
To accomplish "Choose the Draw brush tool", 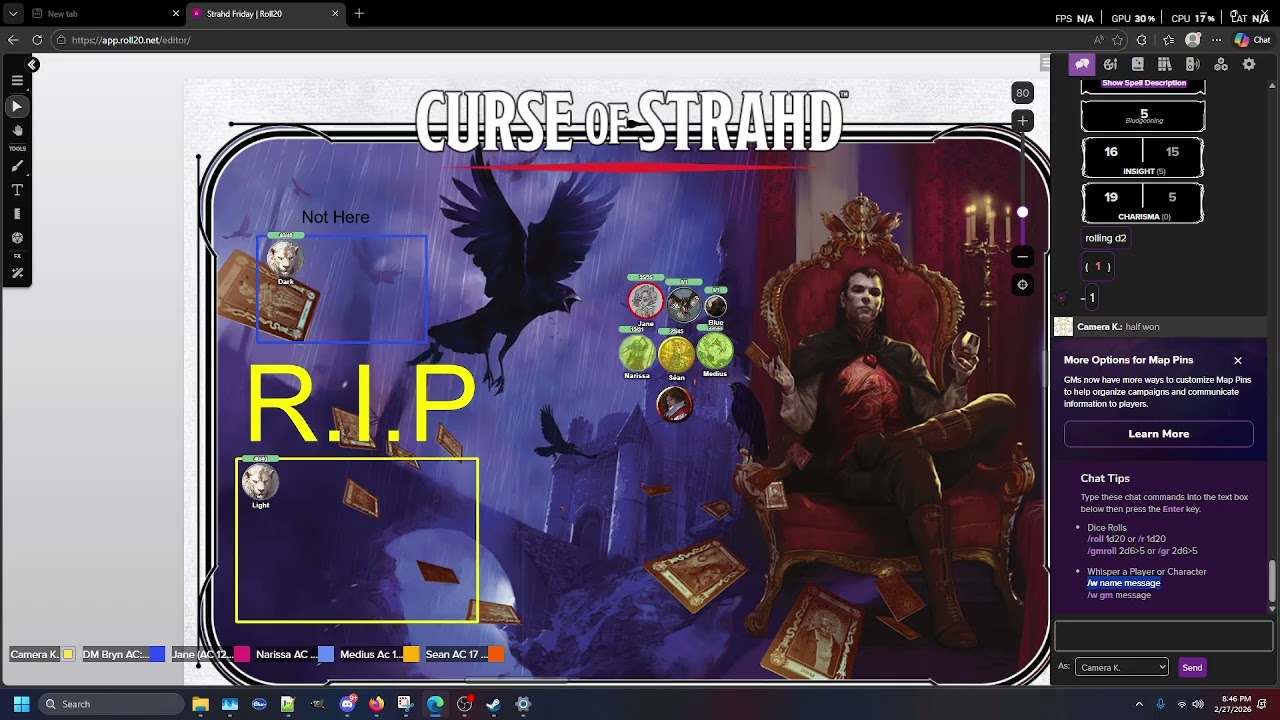I will (x=17, y=166).
